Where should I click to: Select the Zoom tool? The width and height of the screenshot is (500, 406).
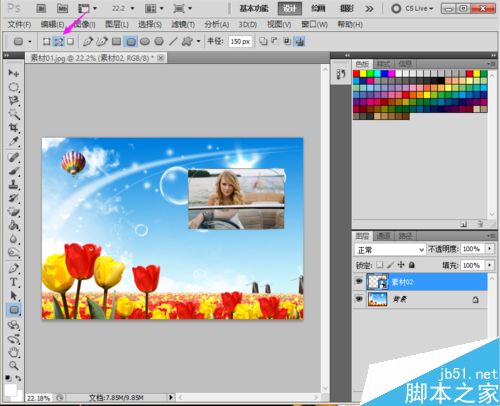[x=14, y=366]
